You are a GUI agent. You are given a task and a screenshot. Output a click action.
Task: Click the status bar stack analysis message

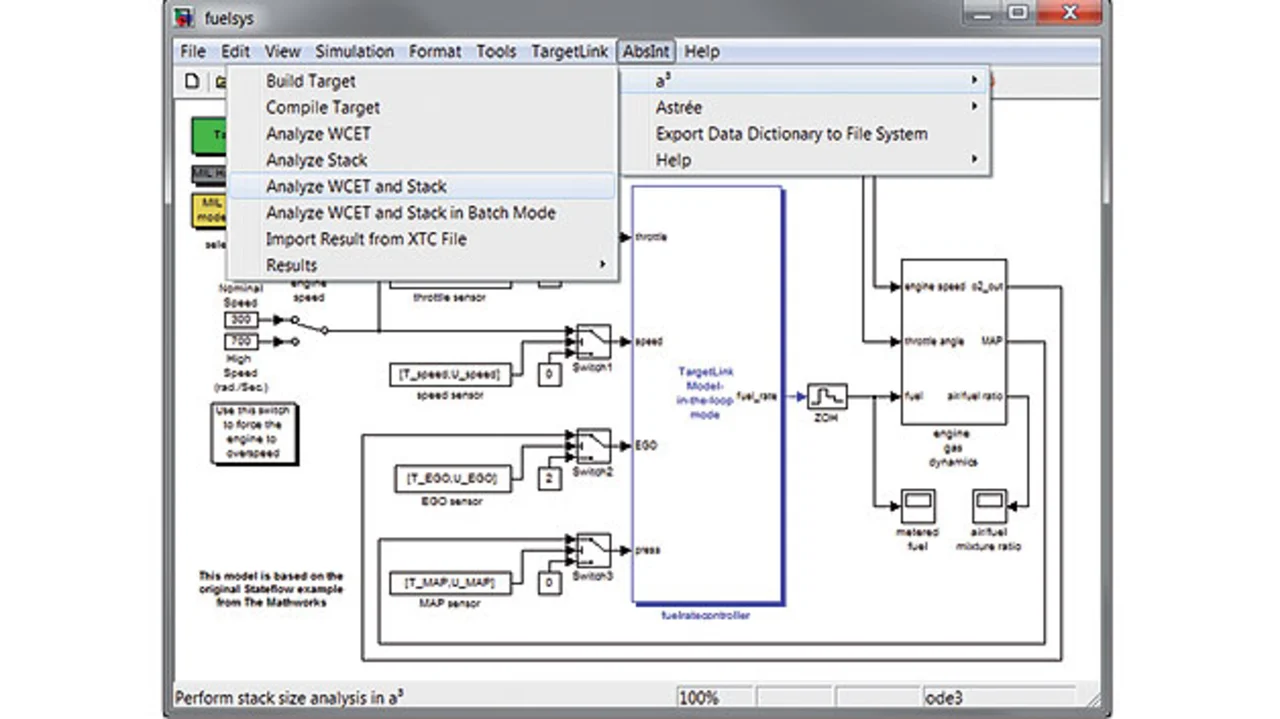(x=290, y=698)
